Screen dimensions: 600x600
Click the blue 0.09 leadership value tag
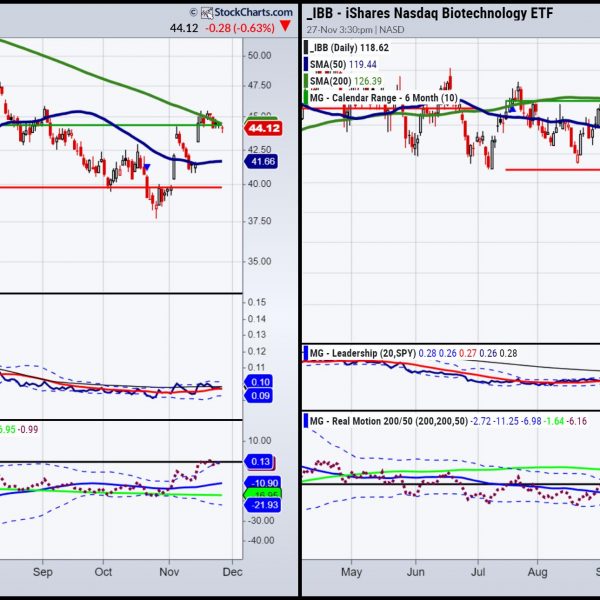pyautogui.click(x=259, y=396)
